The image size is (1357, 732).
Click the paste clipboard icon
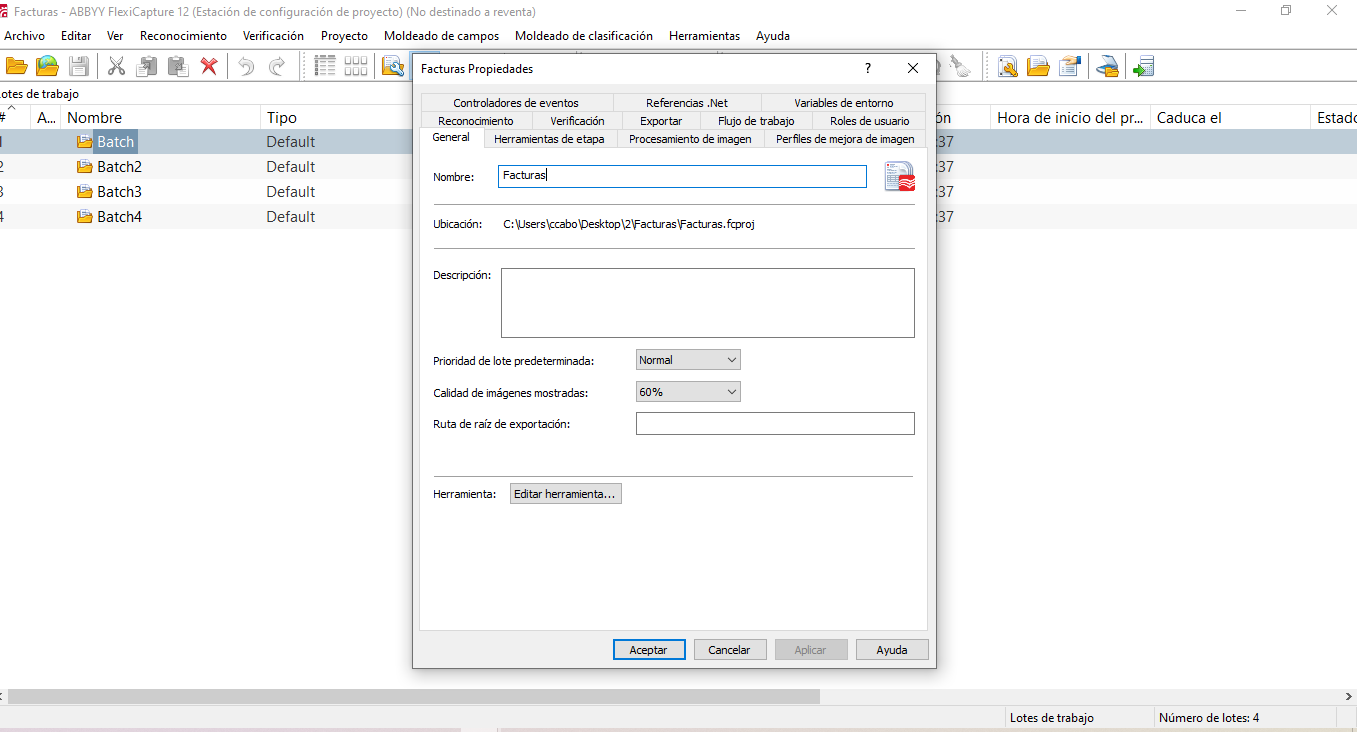178,66
